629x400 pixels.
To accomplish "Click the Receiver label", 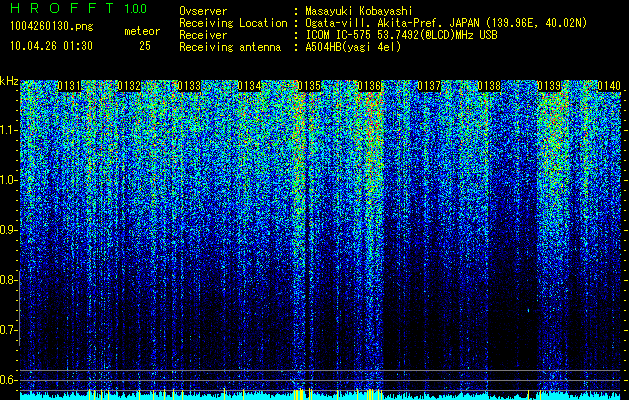I will click(203, 35).
